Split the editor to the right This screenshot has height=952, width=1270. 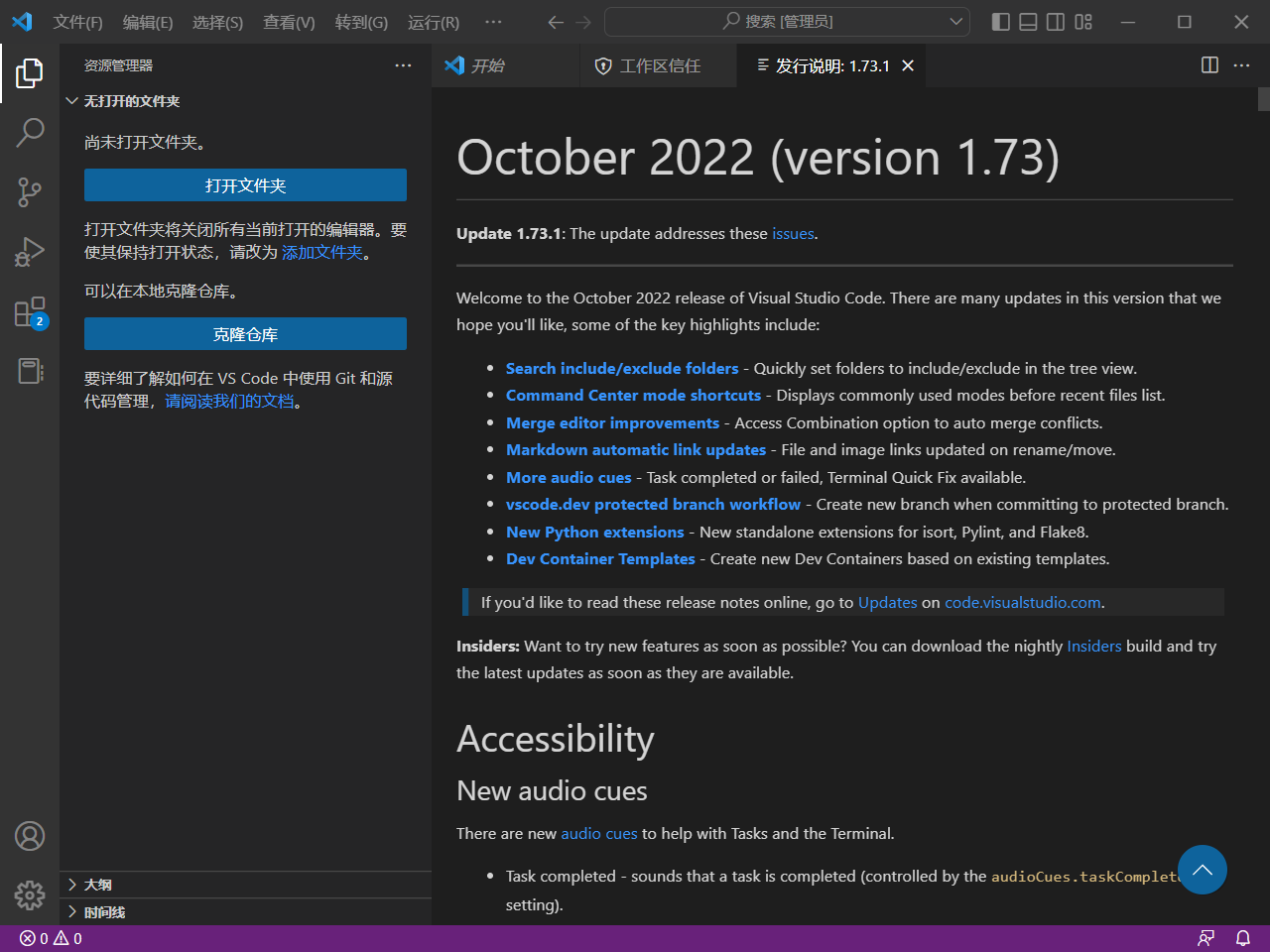[x=1209, y=65]
